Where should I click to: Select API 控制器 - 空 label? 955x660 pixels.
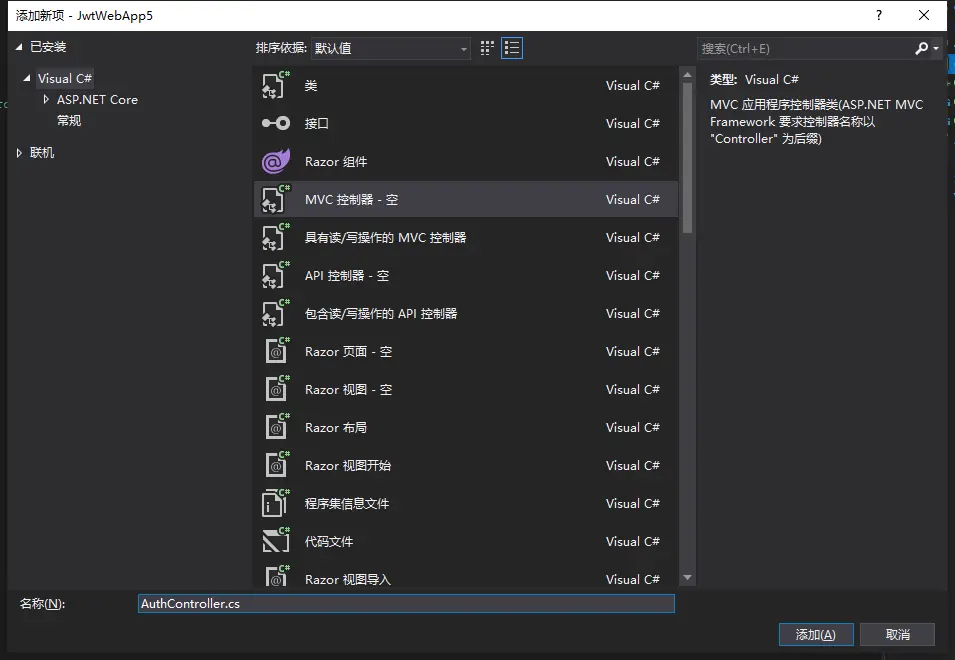click(x=347, y=276)
